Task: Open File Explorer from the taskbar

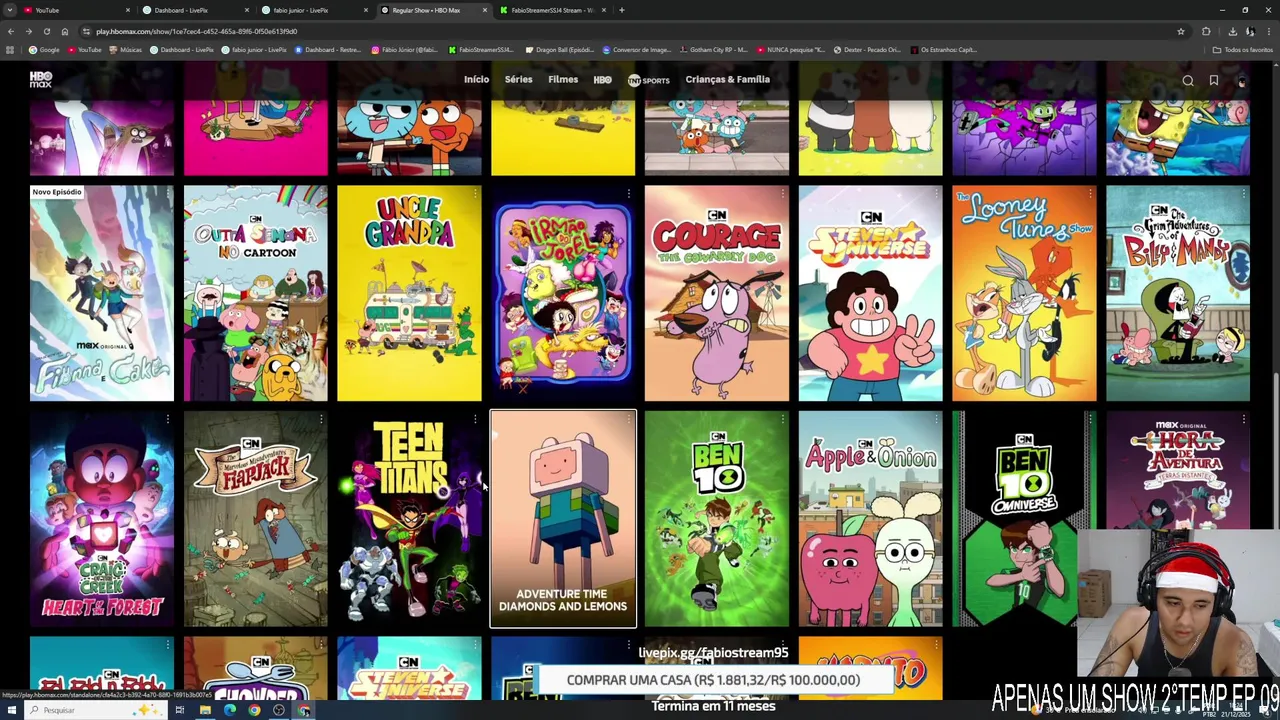Action: click(205, 710)
